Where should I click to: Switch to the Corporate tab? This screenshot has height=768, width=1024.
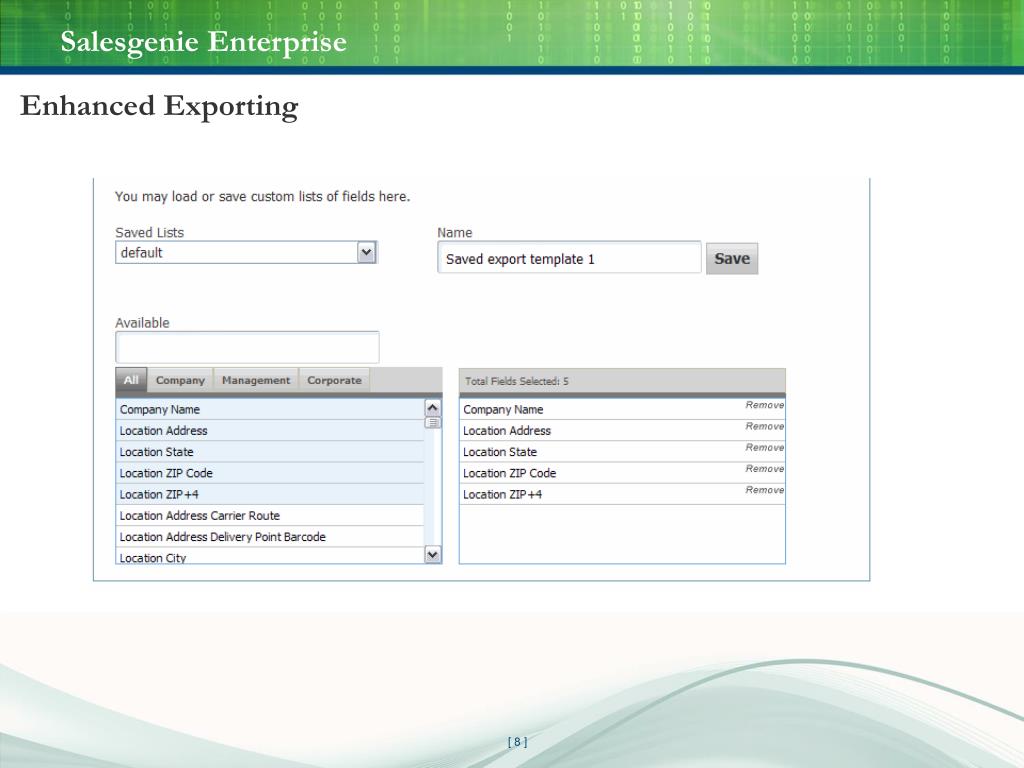point(334,380)
